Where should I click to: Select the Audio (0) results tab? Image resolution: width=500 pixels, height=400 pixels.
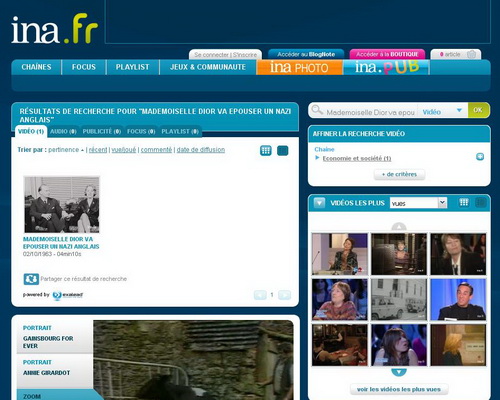[x=63, y=131]
